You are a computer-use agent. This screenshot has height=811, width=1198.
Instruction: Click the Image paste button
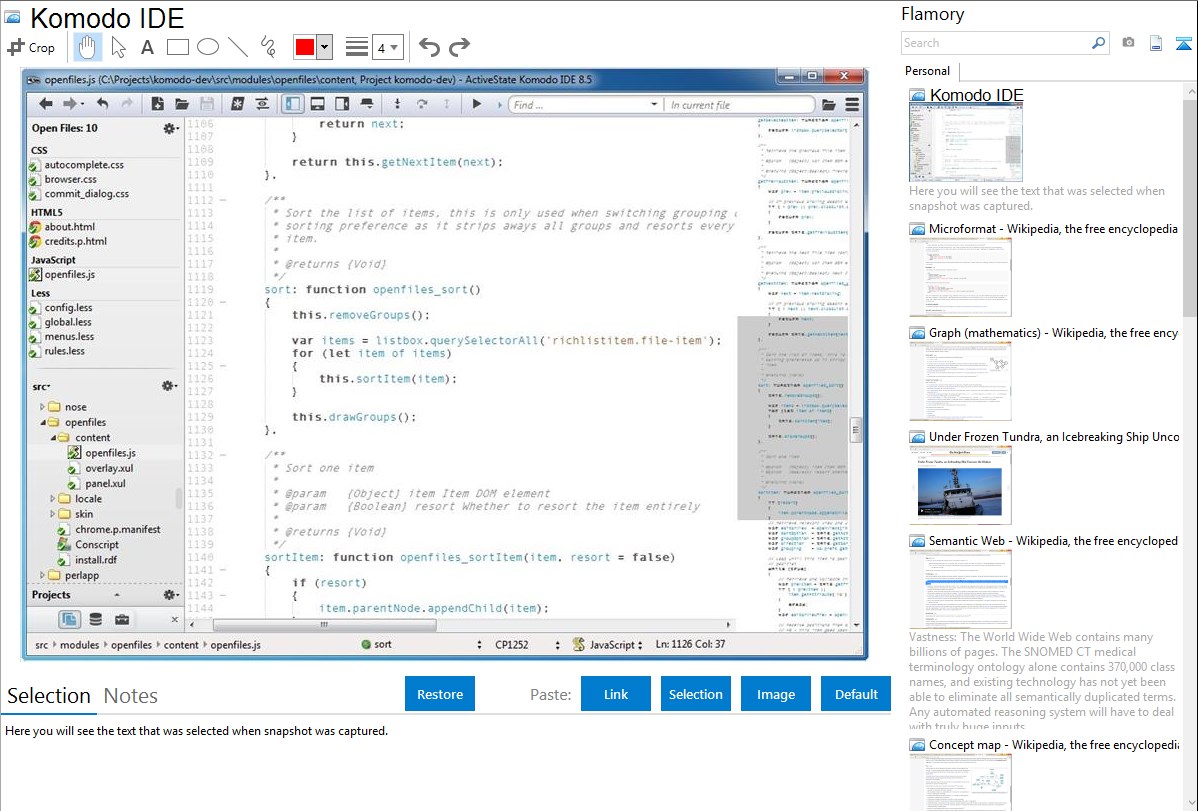pos(776,694)
